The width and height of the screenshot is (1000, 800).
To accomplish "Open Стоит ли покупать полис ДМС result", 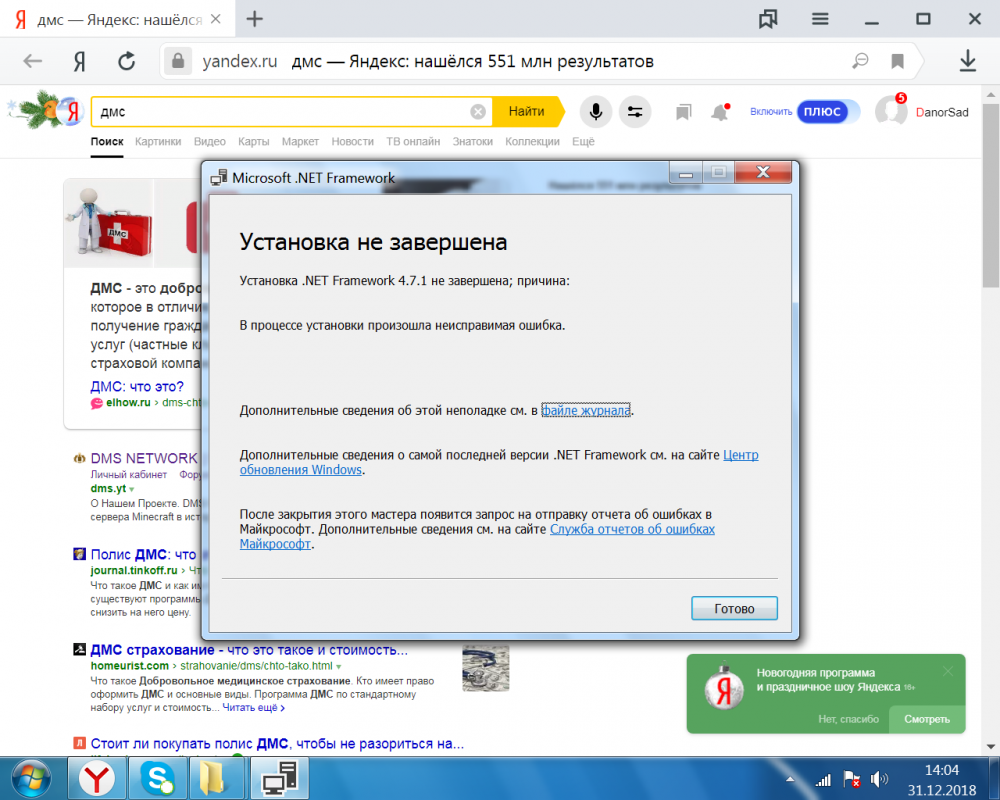I will tap(277, 744).
